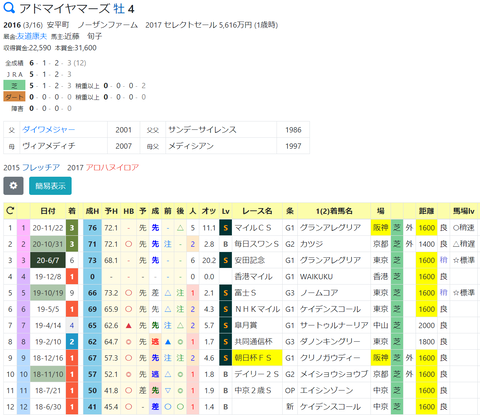The width and height of the screenshot is (480, 417).
Task: Select race name 毎日スワンS
Action: coord(256,244)
